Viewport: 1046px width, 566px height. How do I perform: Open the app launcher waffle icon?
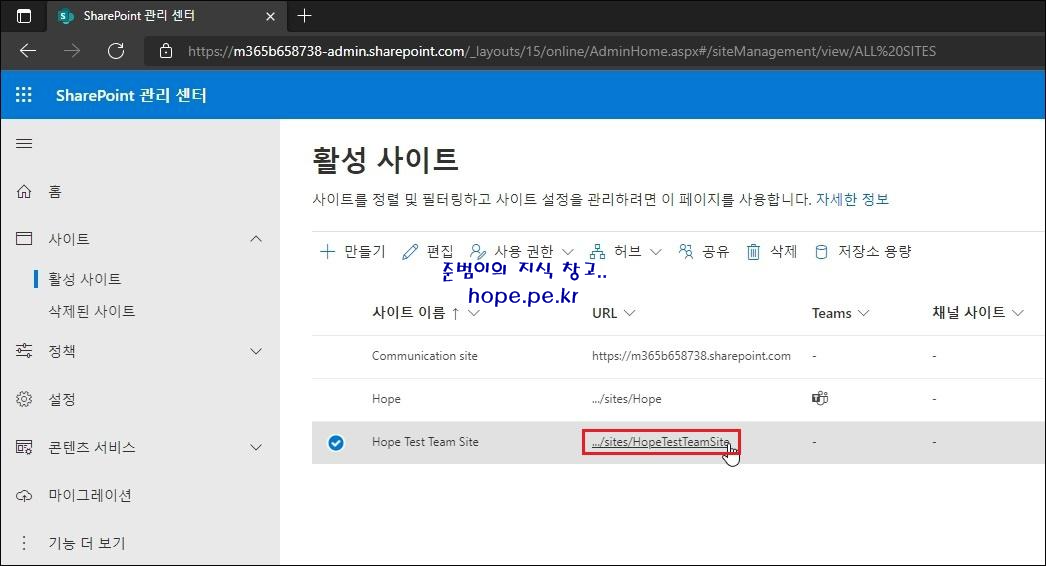[24, 95]
